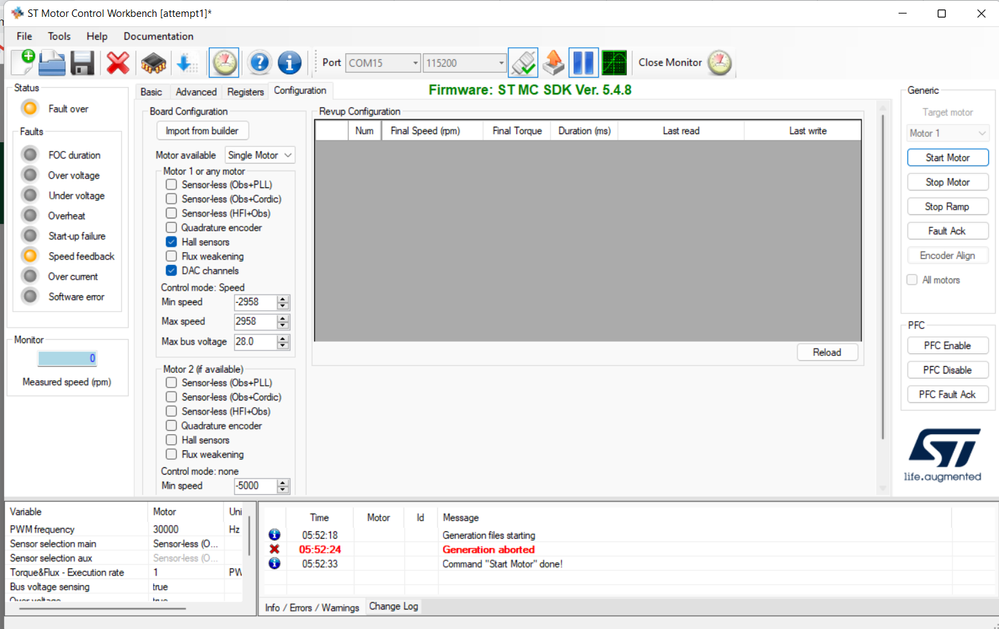Increase the Max speed stepper
This screenshot has height=629, width=999.
point(283,318)
